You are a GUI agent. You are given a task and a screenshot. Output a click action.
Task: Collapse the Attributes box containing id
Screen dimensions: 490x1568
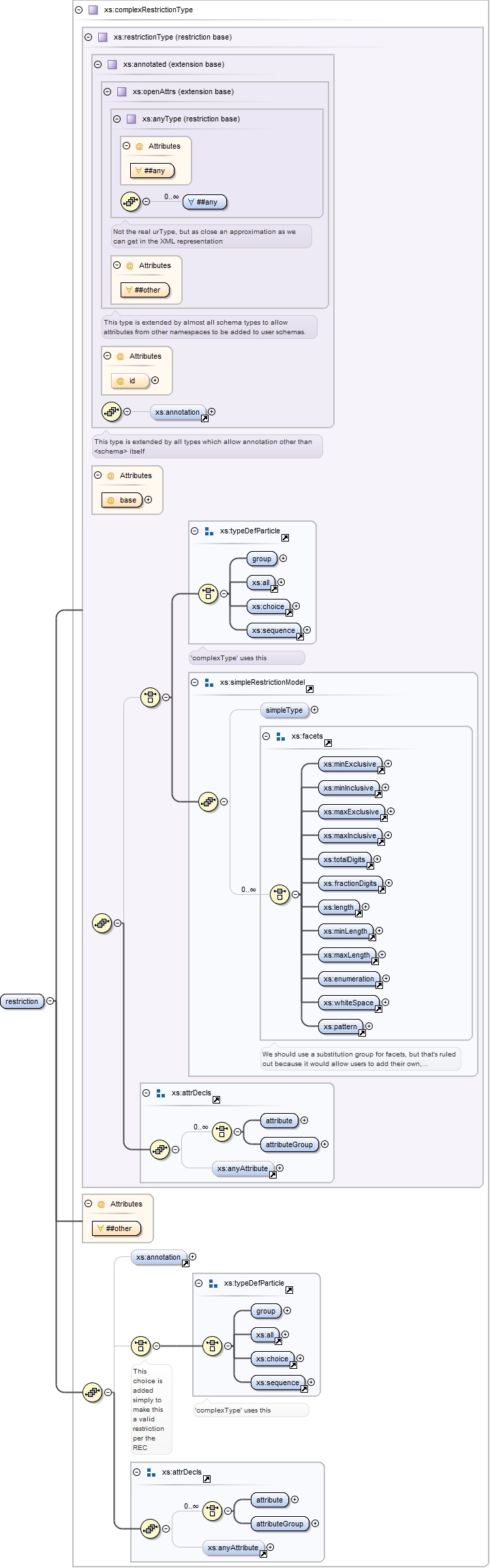point(107,356)
